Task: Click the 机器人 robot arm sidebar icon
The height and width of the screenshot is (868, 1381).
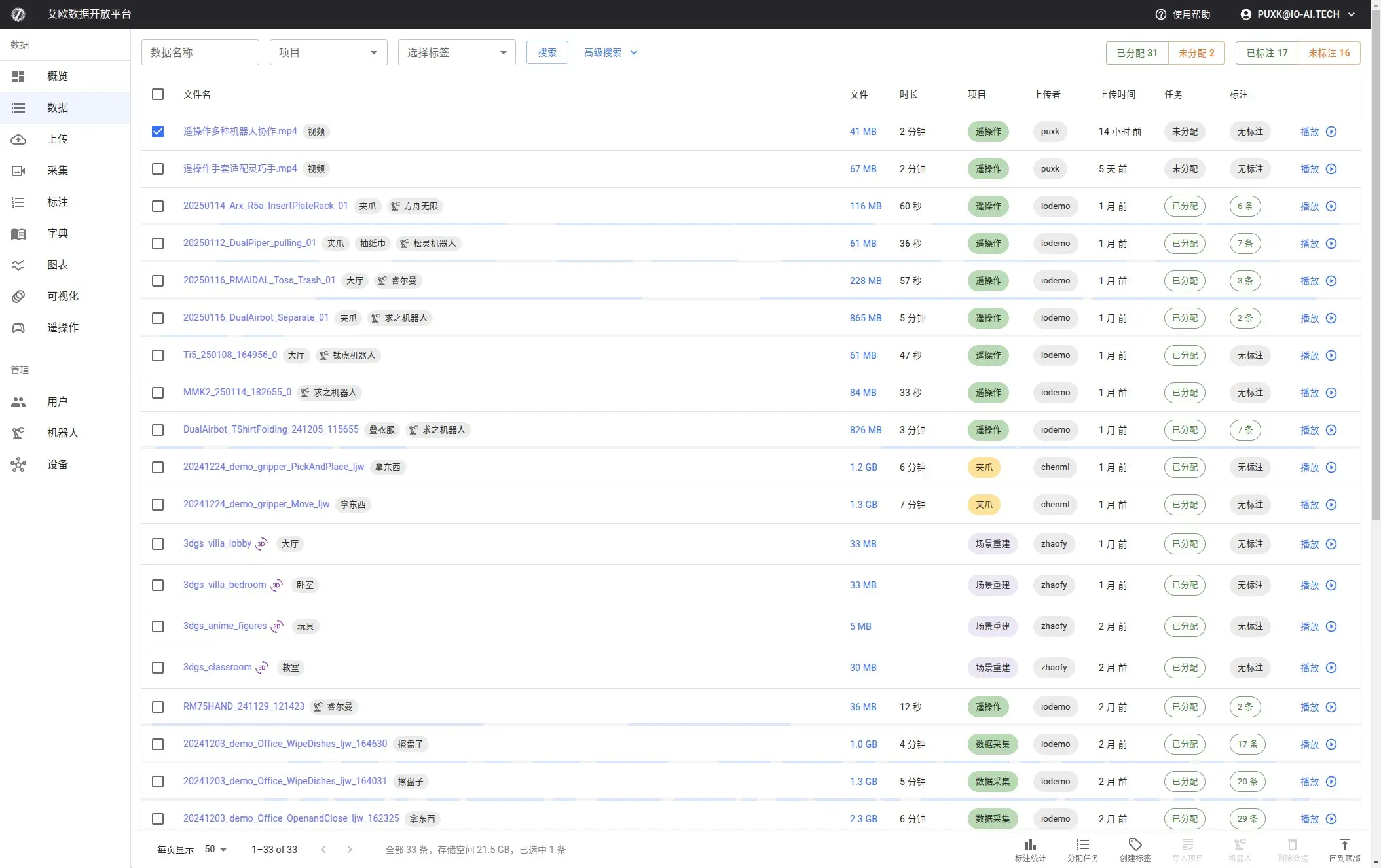Action: 18,433
